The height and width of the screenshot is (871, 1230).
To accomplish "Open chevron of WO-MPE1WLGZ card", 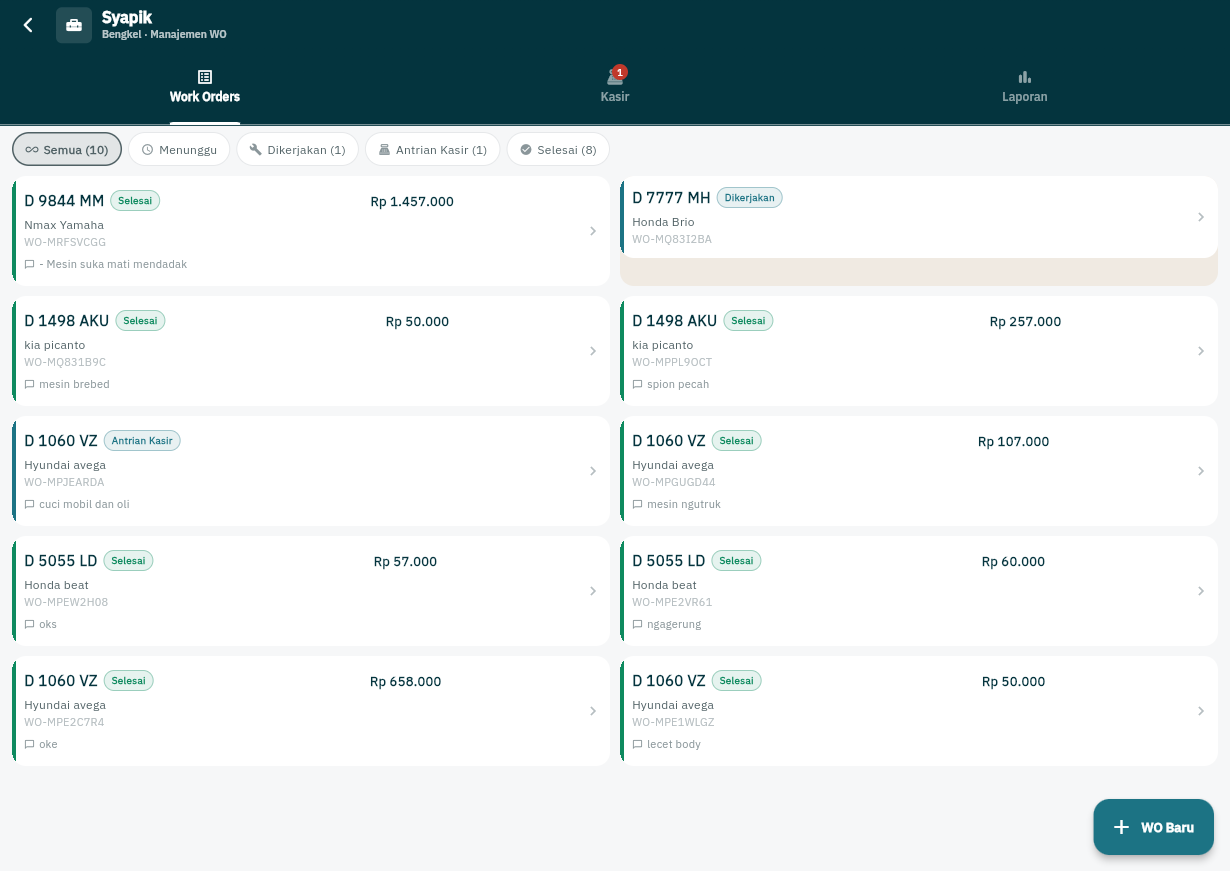I will click(1201, 711).
